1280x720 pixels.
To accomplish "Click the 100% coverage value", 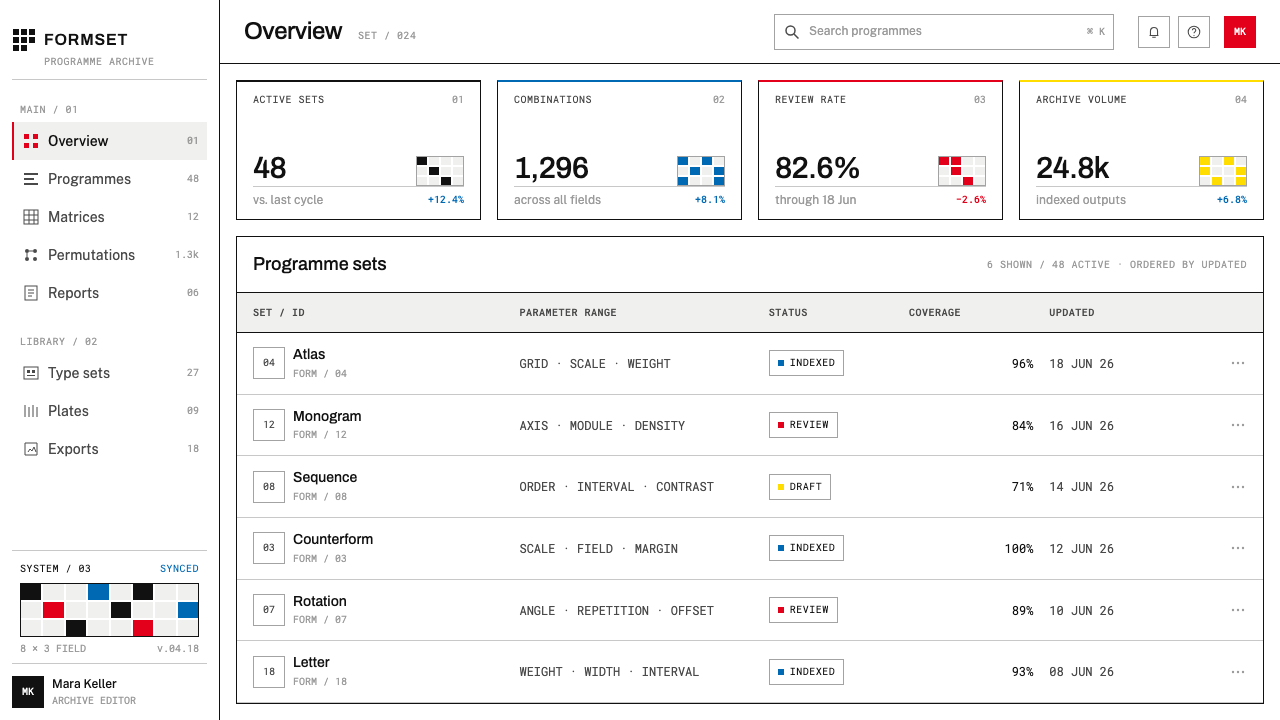I will (x=1019, y=549).
